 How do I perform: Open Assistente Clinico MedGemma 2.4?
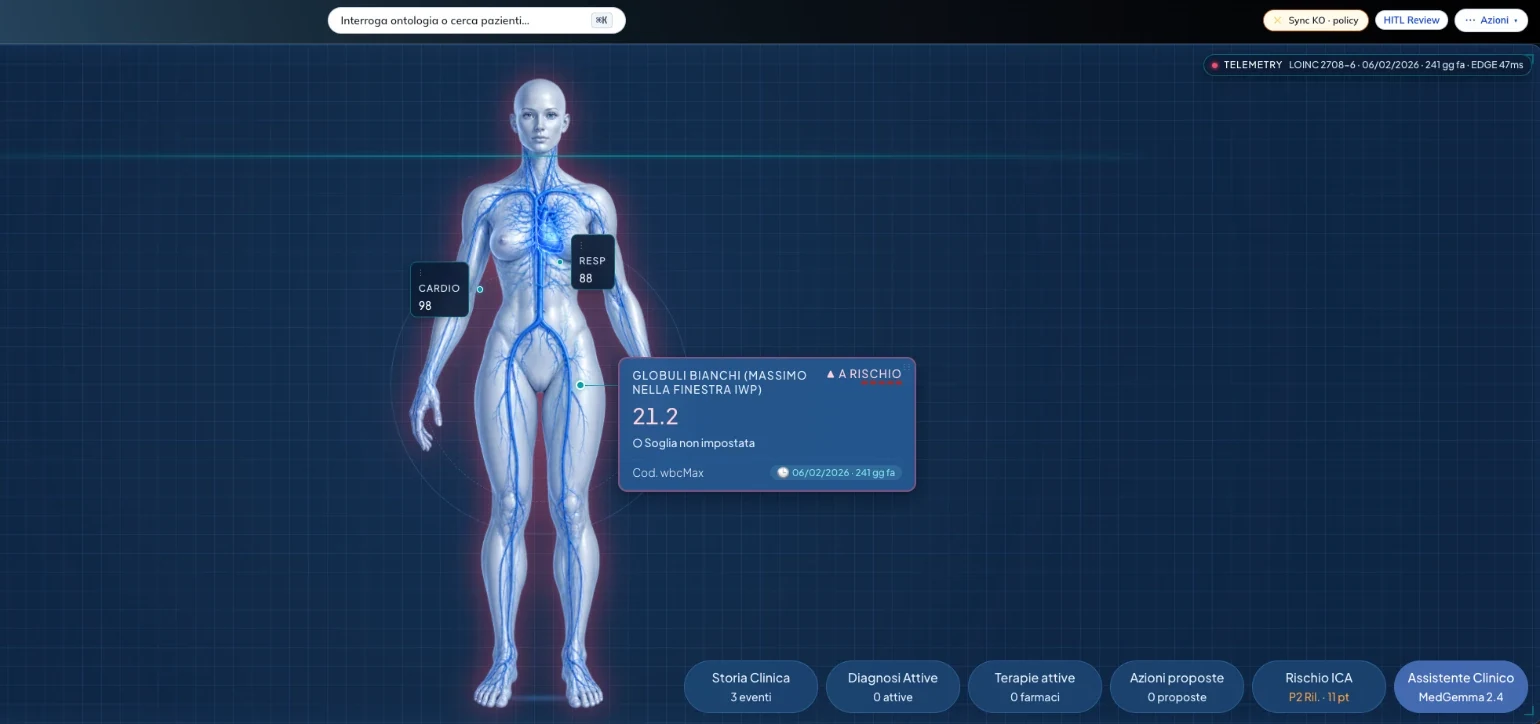pos(1461,686)
